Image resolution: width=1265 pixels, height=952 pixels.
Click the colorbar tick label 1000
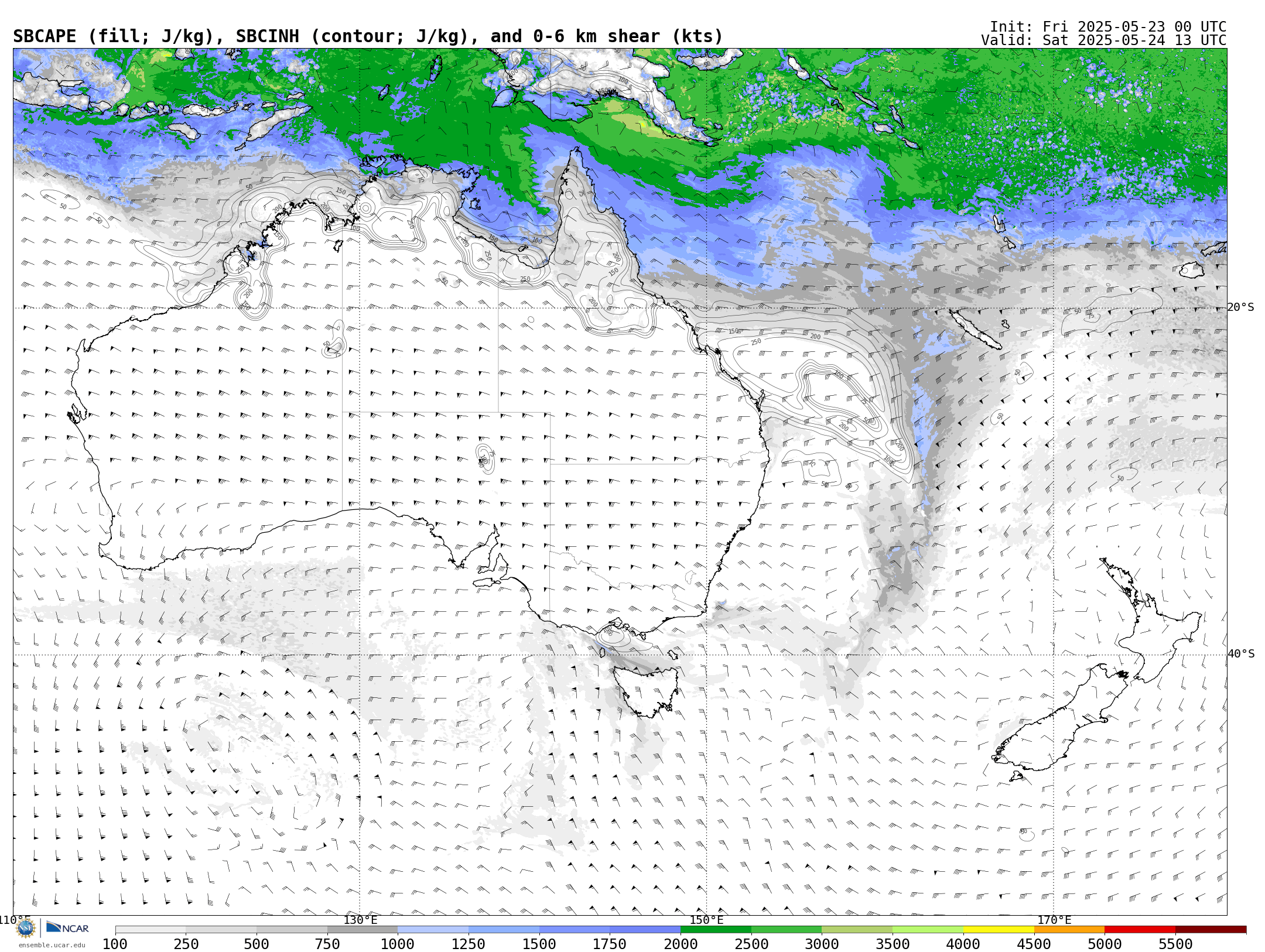click(x=398, y=944)
